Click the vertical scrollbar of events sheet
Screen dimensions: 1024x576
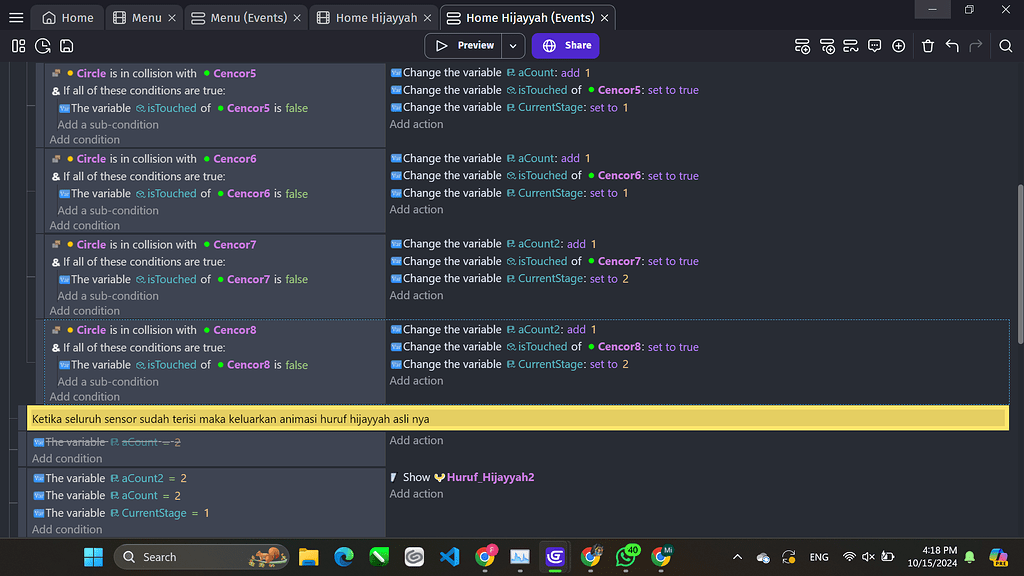[x=1019, y=260]
